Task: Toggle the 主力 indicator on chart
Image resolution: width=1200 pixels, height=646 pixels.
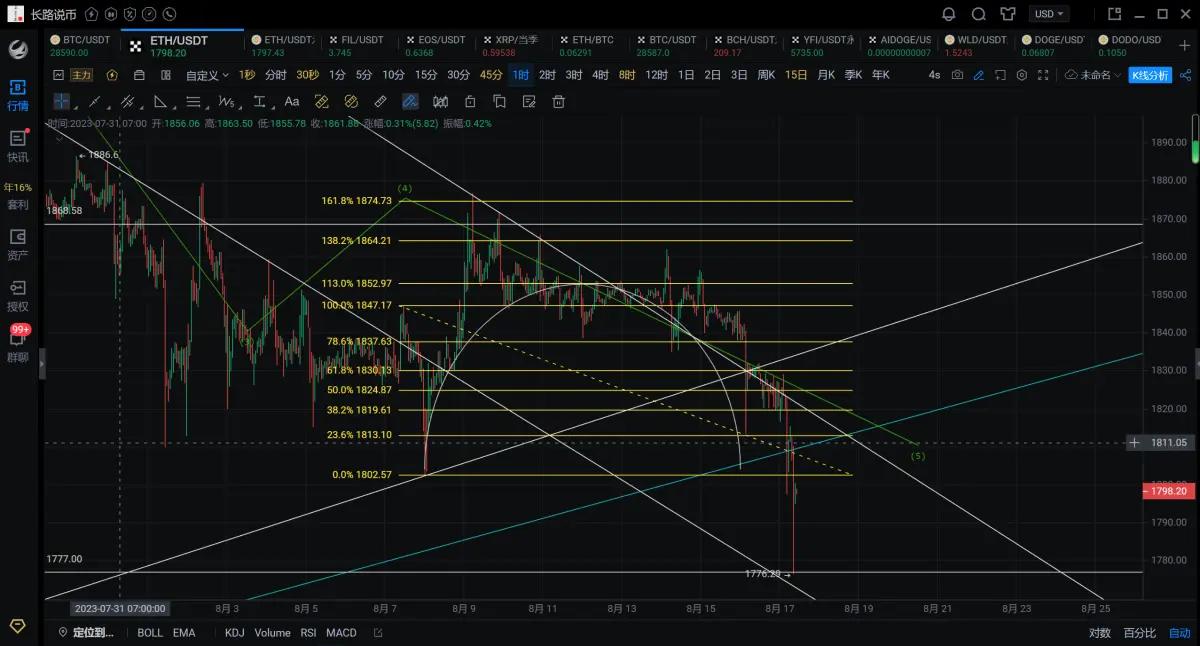Action: pos(81,75)
